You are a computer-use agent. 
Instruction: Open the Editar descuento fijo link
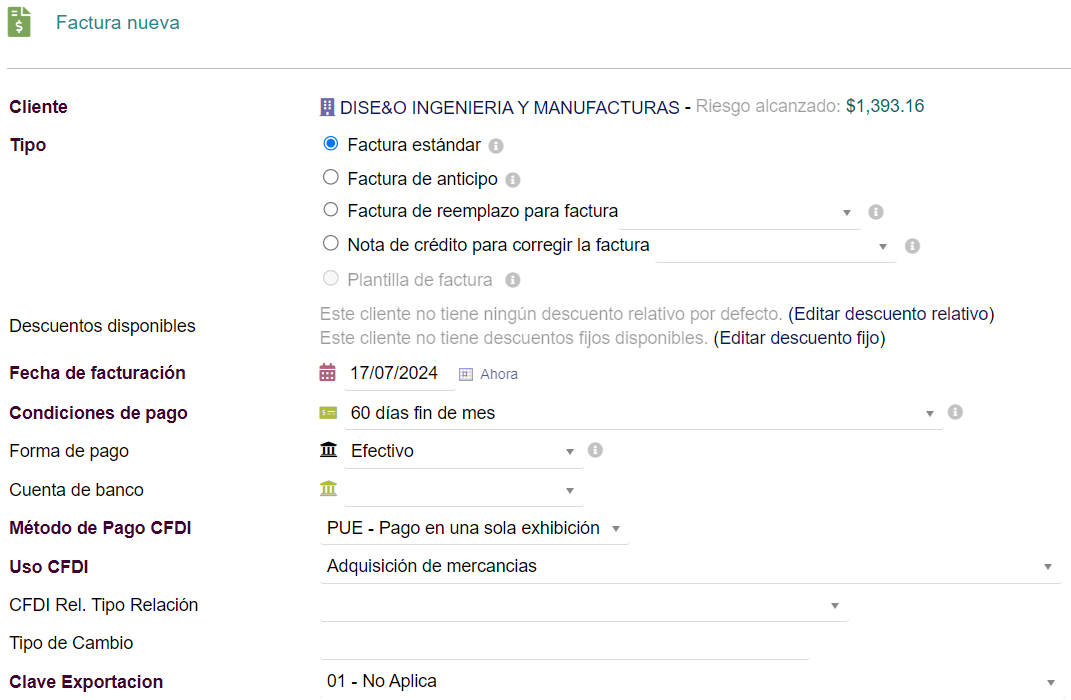799,338
